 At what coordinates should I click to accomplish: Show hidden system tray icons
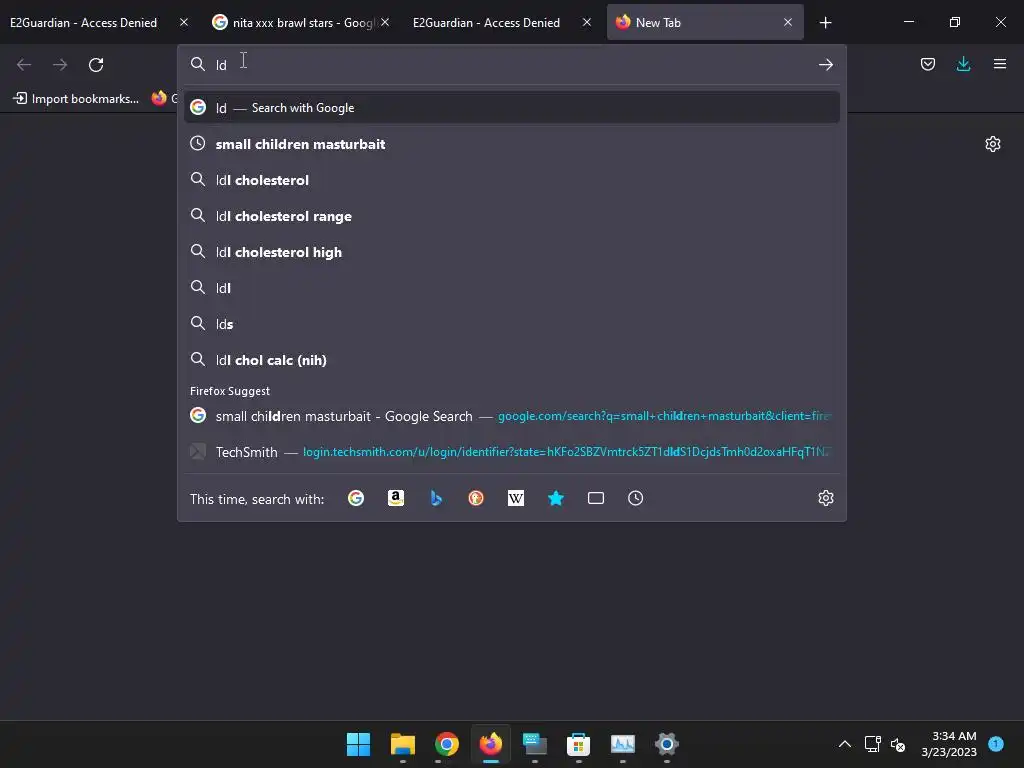(x=844, y=744)
